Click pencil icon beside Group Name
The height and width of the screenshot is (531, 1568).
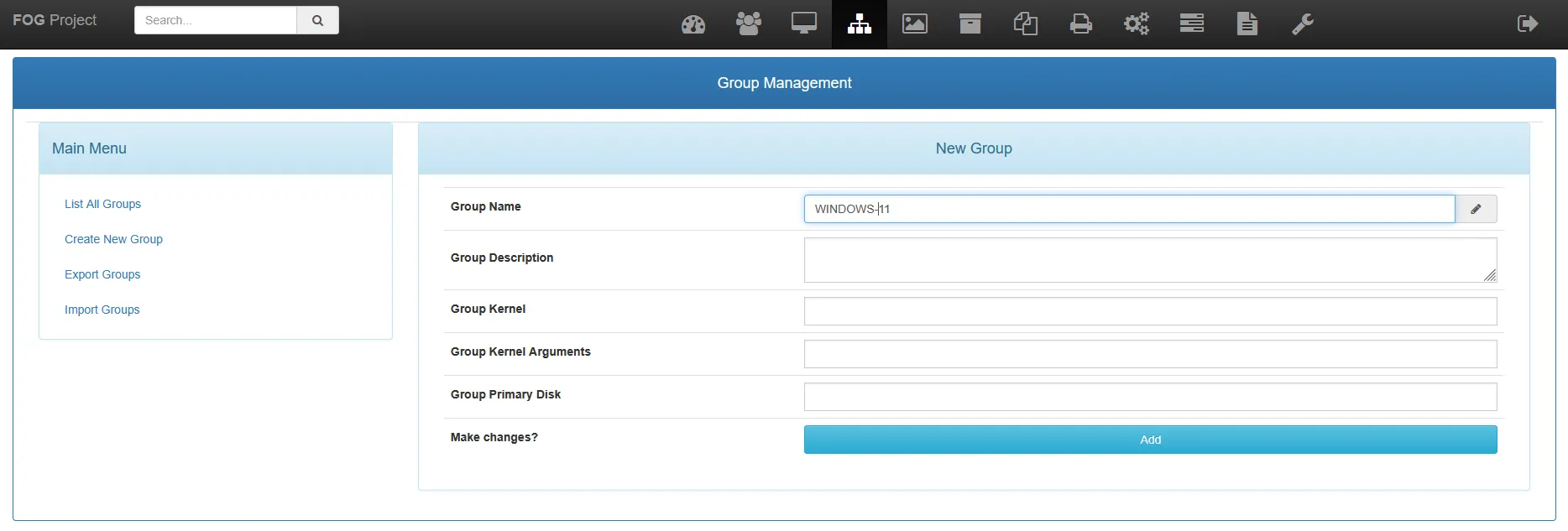pos(1476,209)
